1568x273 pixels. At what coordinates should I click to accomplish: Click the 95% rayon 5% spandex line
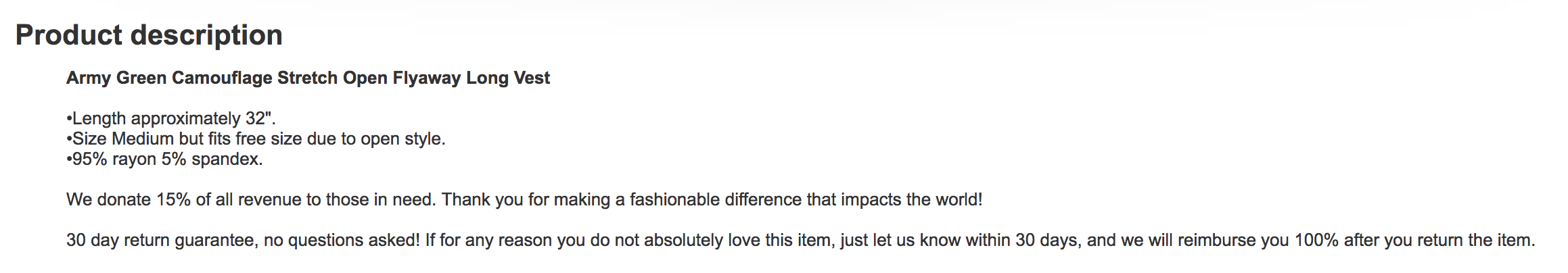click(164, 159)
